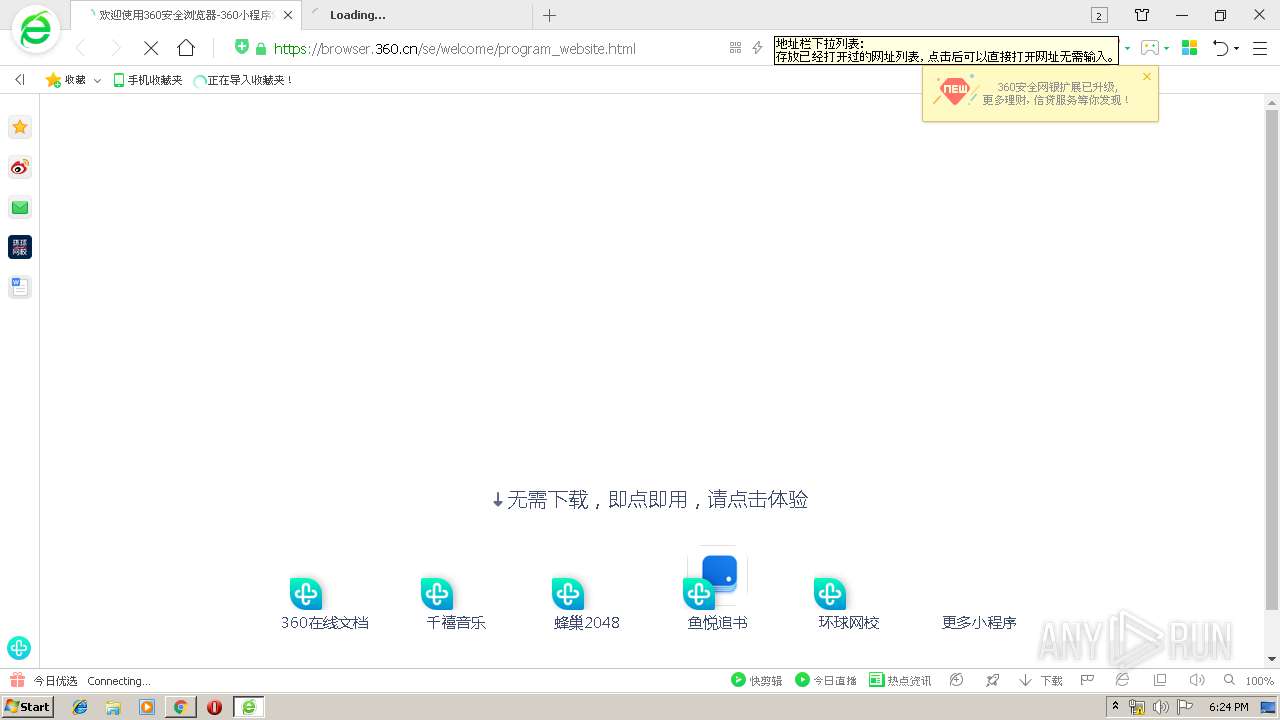Image resolution: width=1280 pixels, height=720 pixels.
Task: Click sidebar bottom mini-program plus icon
Action: click(x=19, y=648)
